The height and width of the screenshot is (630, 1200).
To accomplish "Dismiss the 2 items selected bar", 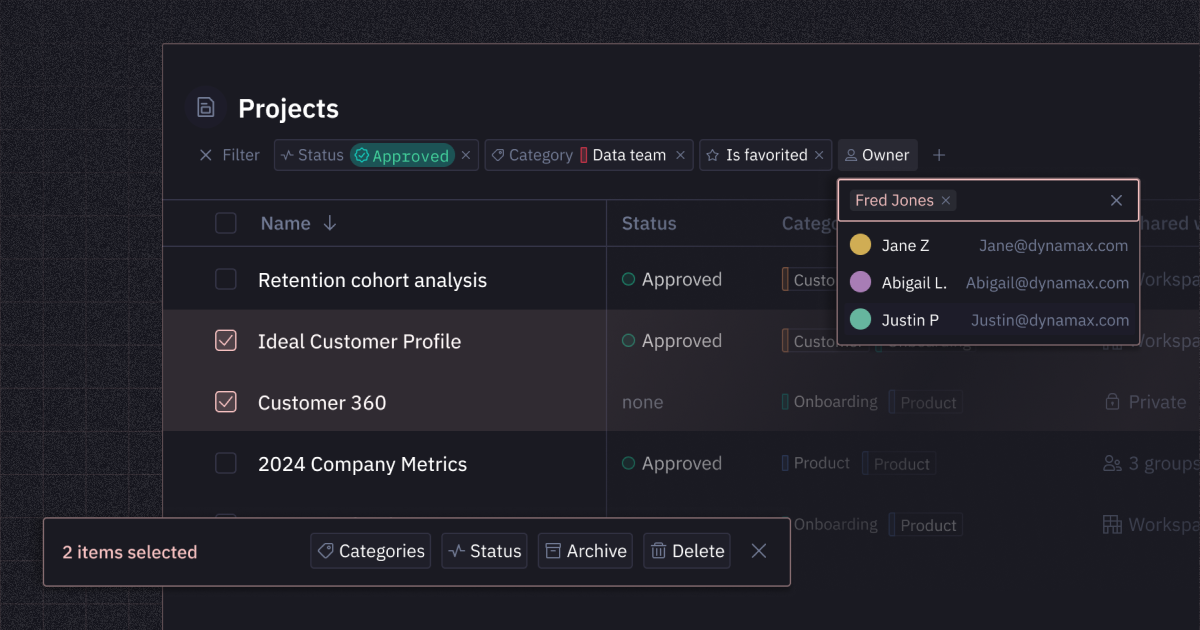I will (x=759, y=551).
